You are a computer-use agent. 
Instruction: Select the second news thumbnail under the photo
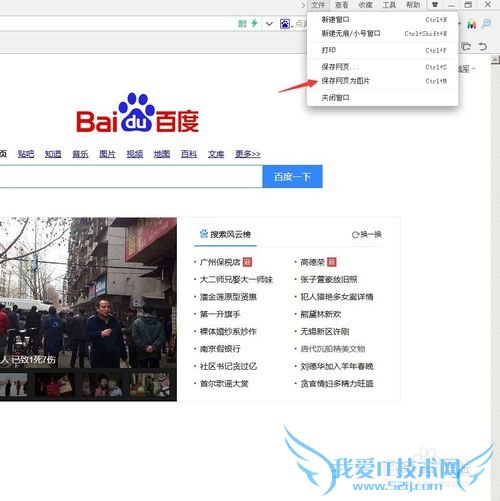54,385
